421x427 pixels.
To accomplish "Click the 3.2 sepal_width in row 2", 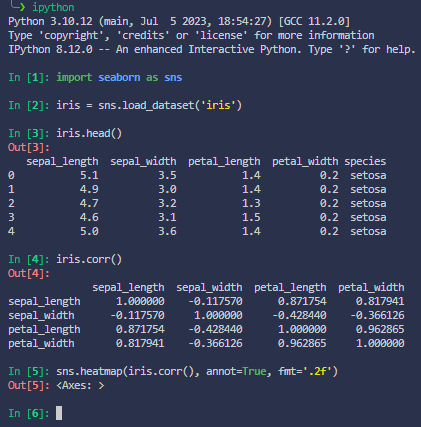I will click(167, 203).
